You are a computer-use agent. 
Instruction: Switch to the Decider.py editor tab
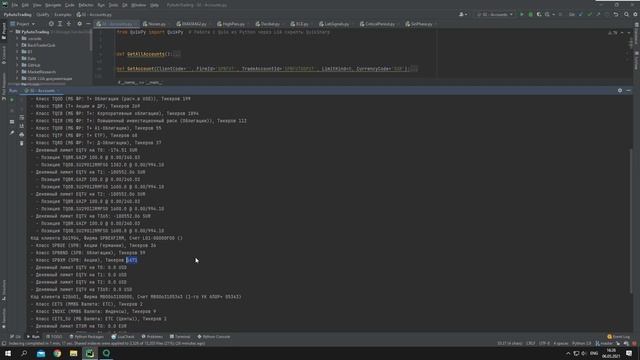[268, 24]
